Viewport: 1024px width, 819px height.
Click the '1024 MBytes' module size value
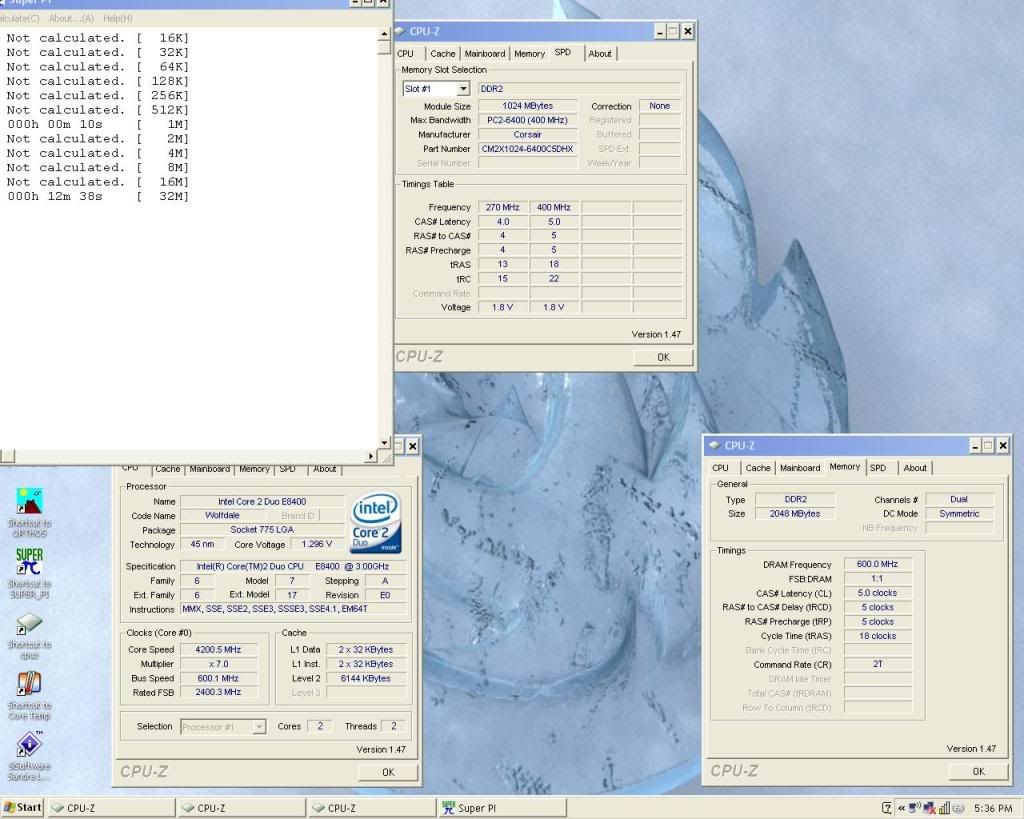(x=528, y=106)
